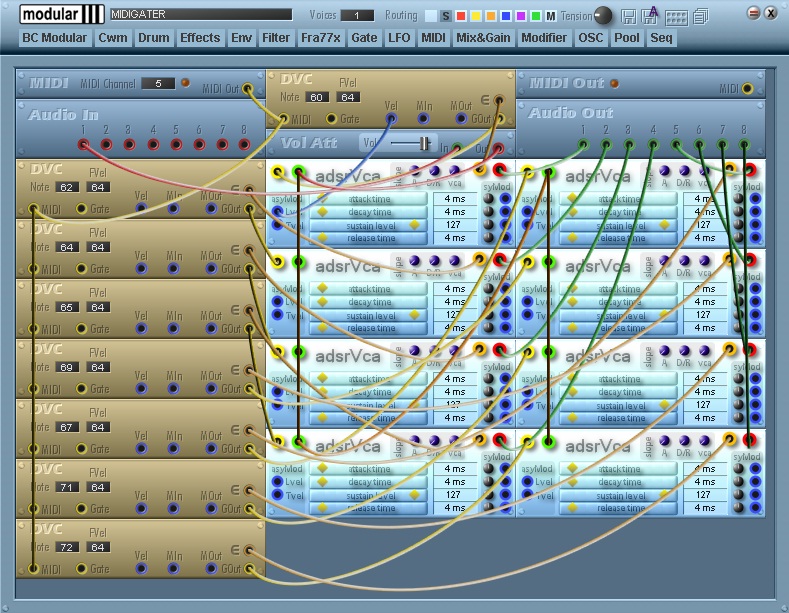The height and width of the screenshot is (613, 789).
Task: Click the Gate jack of the note 60 DVC
Action: point(331,119)
